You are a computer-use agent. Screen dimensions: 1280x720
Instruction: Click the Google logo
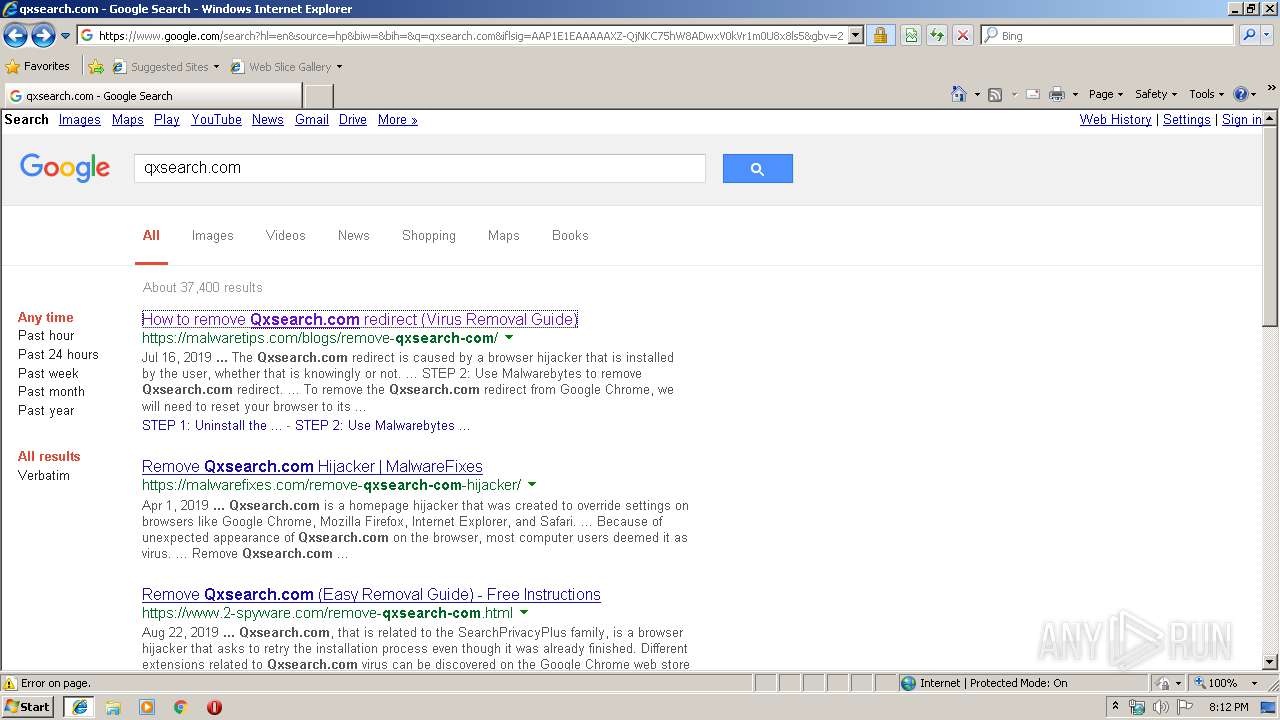tap(65, 168)
